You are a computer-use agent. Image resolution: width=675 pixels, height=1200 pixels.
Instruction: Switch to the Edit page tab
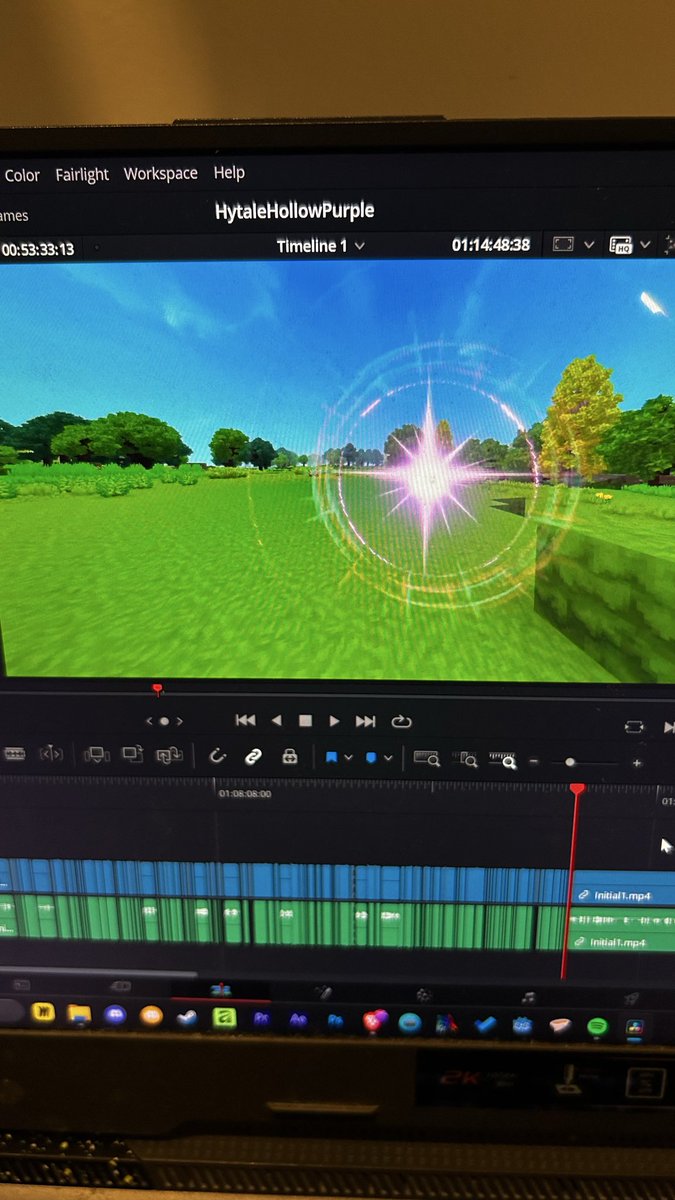[220, 990]
